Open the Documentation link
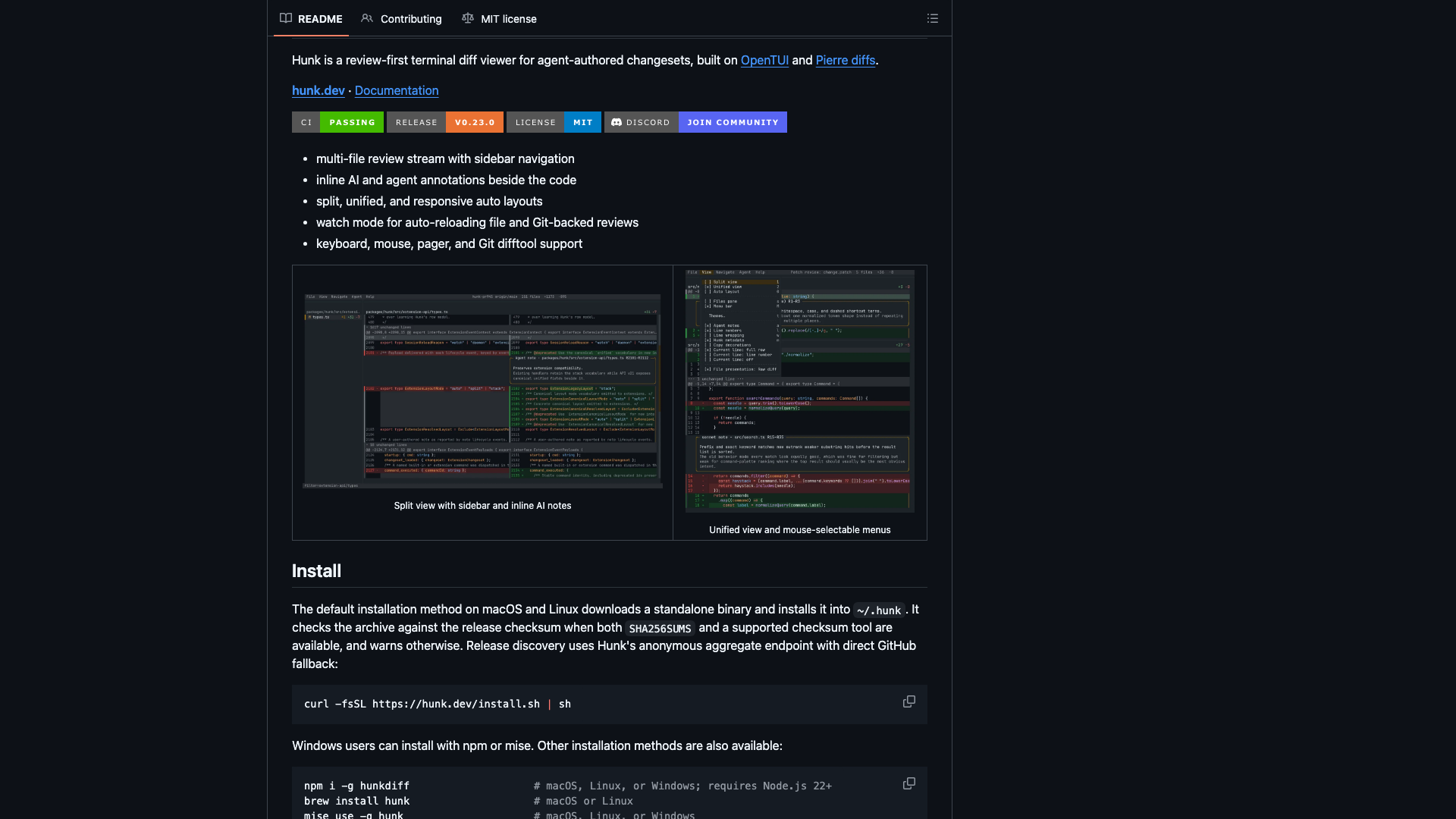The image size is (1456, 819). (x=397, y=90)
